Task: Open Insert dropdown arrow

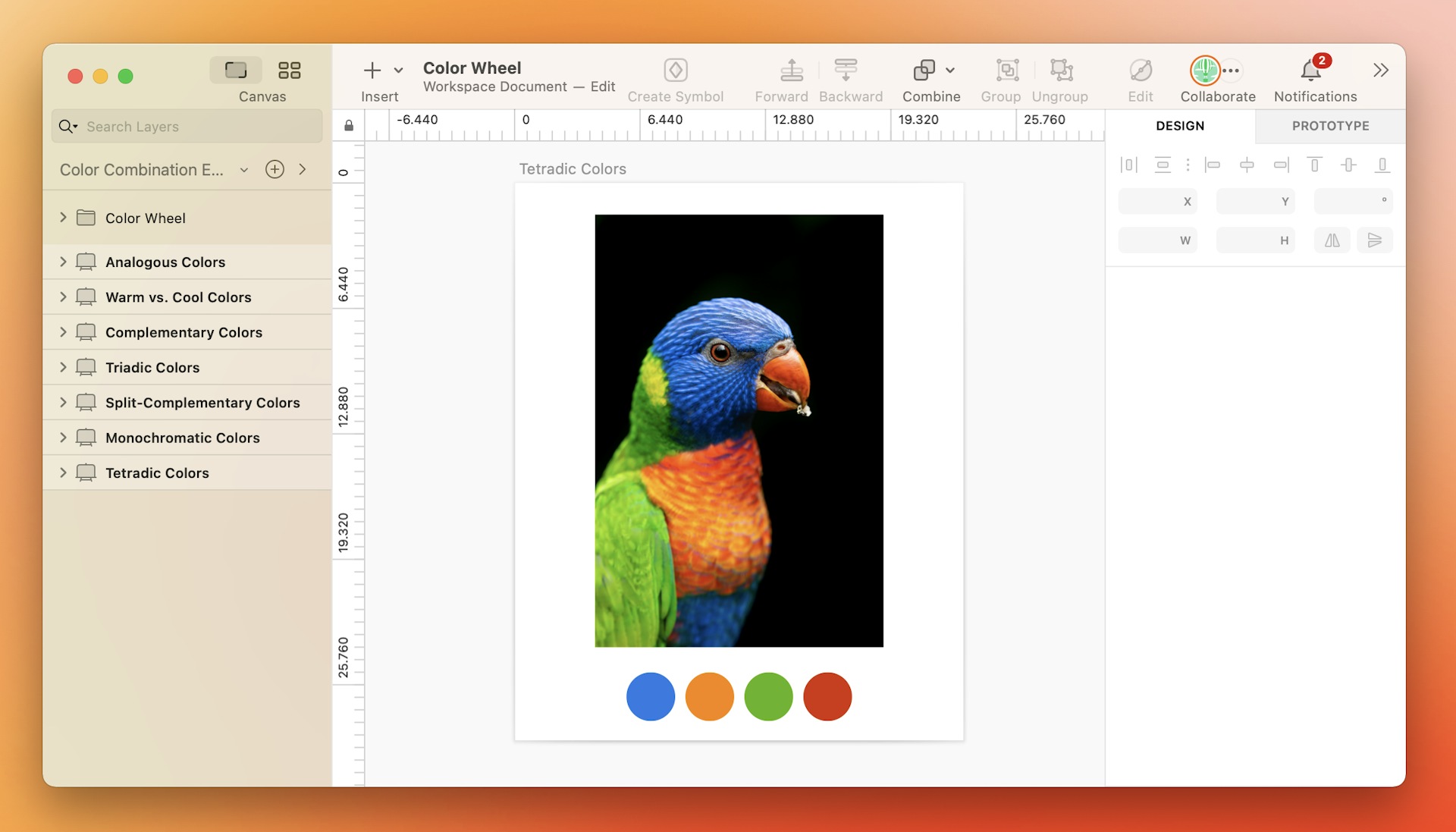Action: pyautogui.click(x=398, y=71)
